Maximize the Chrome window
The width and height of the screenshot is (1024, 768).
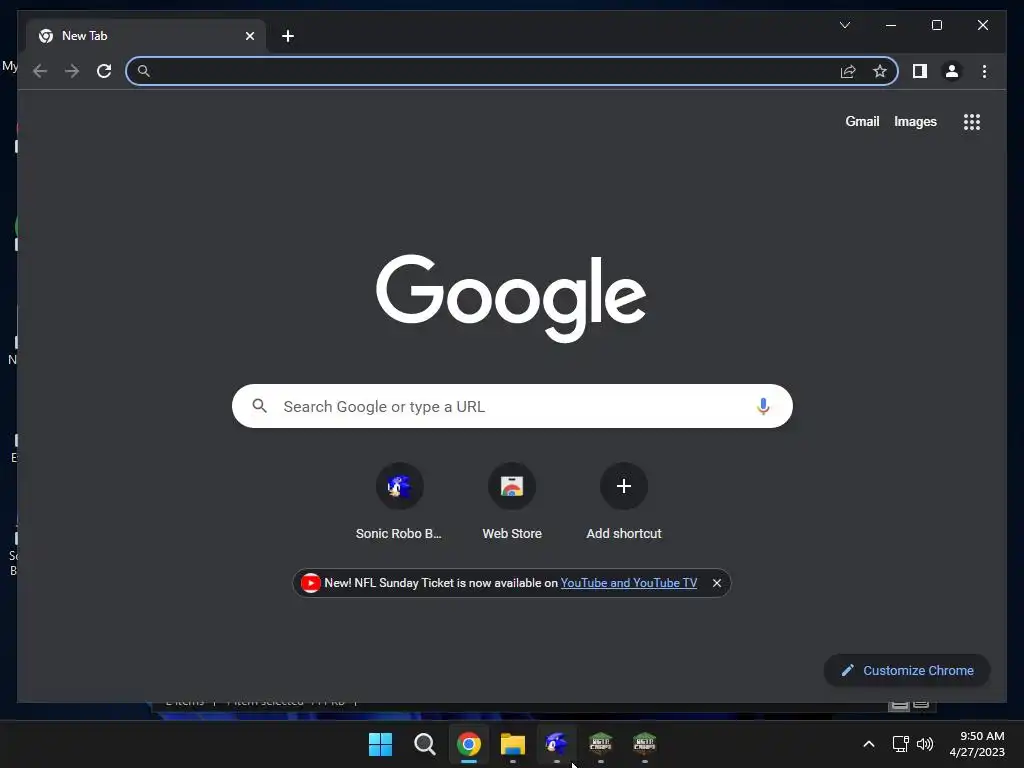click(x=936, y=25)
